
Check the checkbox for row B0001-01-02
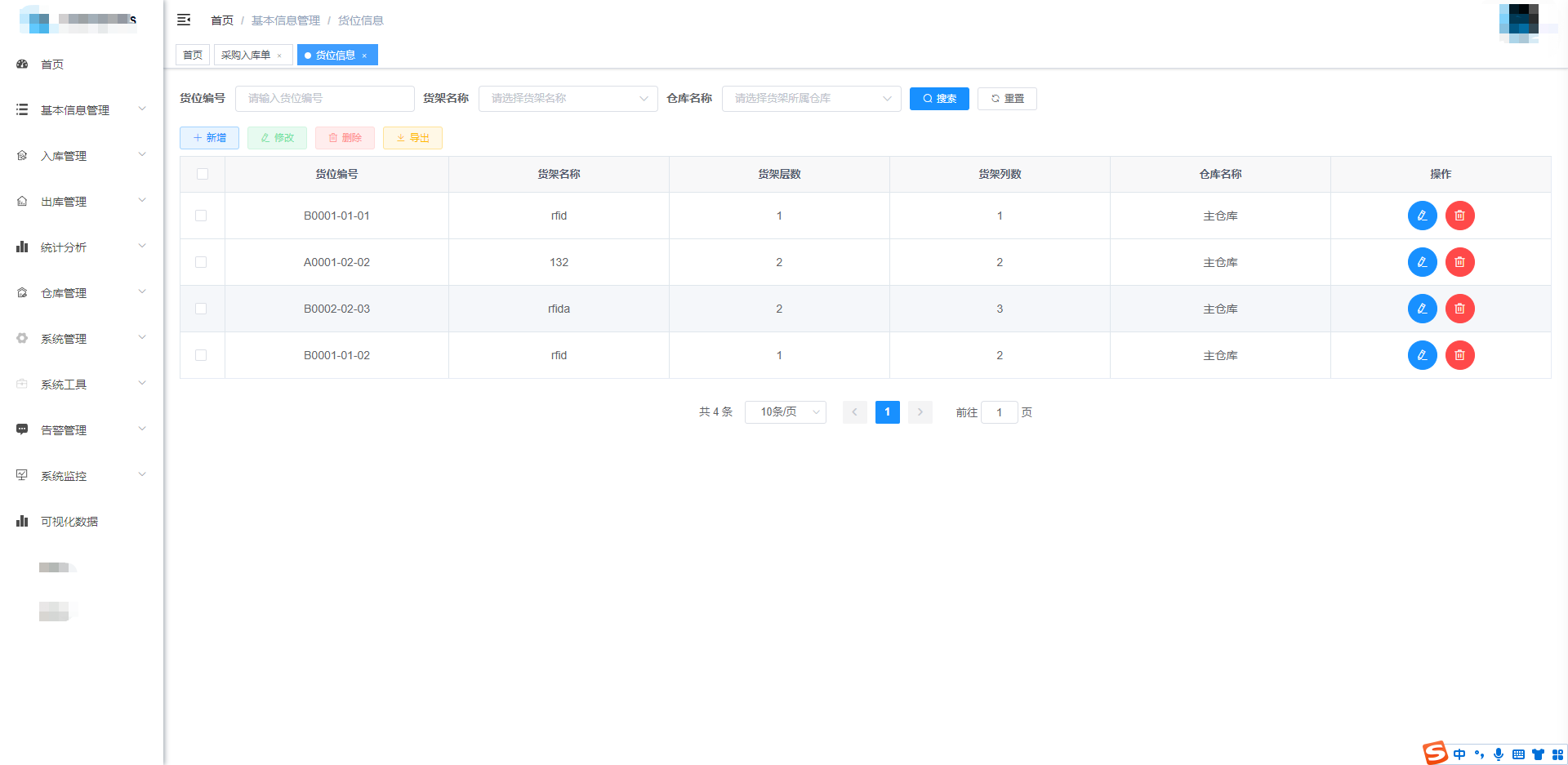[x=201, y=355]
